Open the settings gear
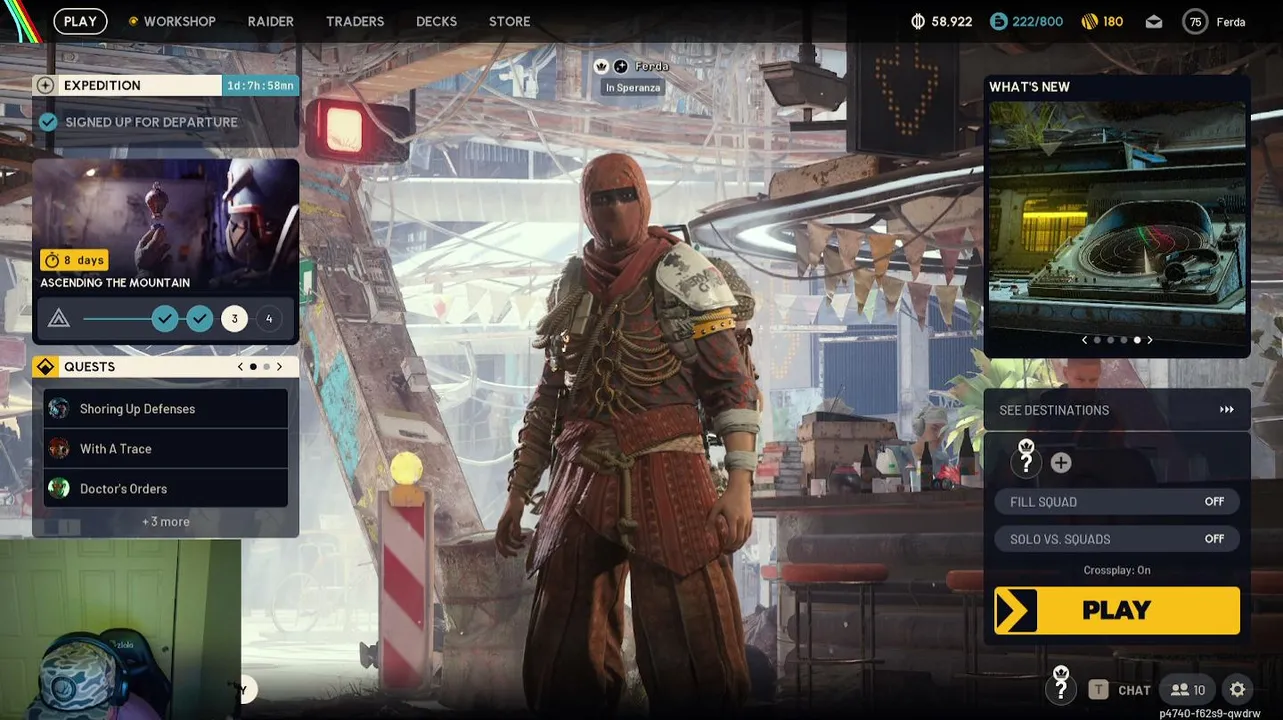This screenshot has height=720, width=1283. 1237,689
